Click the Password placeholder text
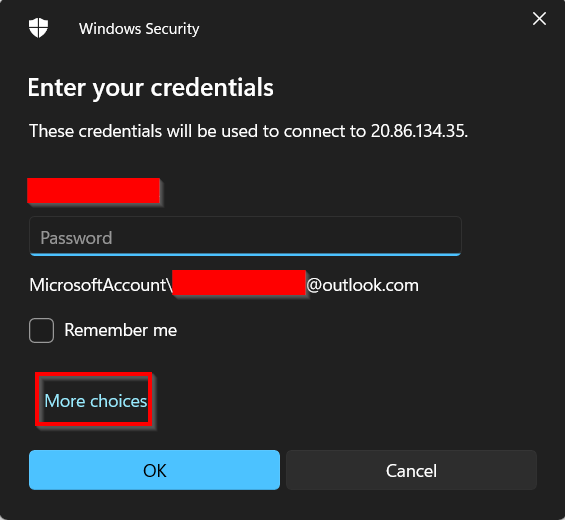This screenshot has width=565, height=520. click(x=76, y=238)
